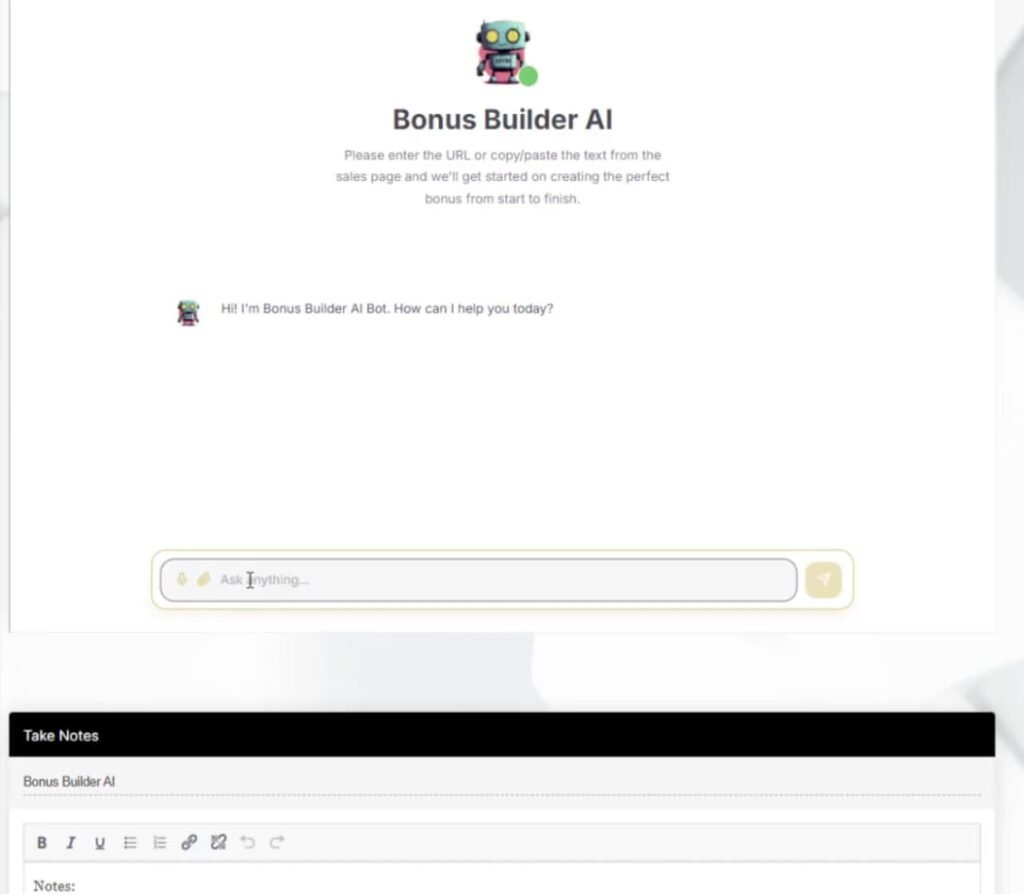Click the green online status dot
Screen dimensions: 1024x894
click(528, 76)
